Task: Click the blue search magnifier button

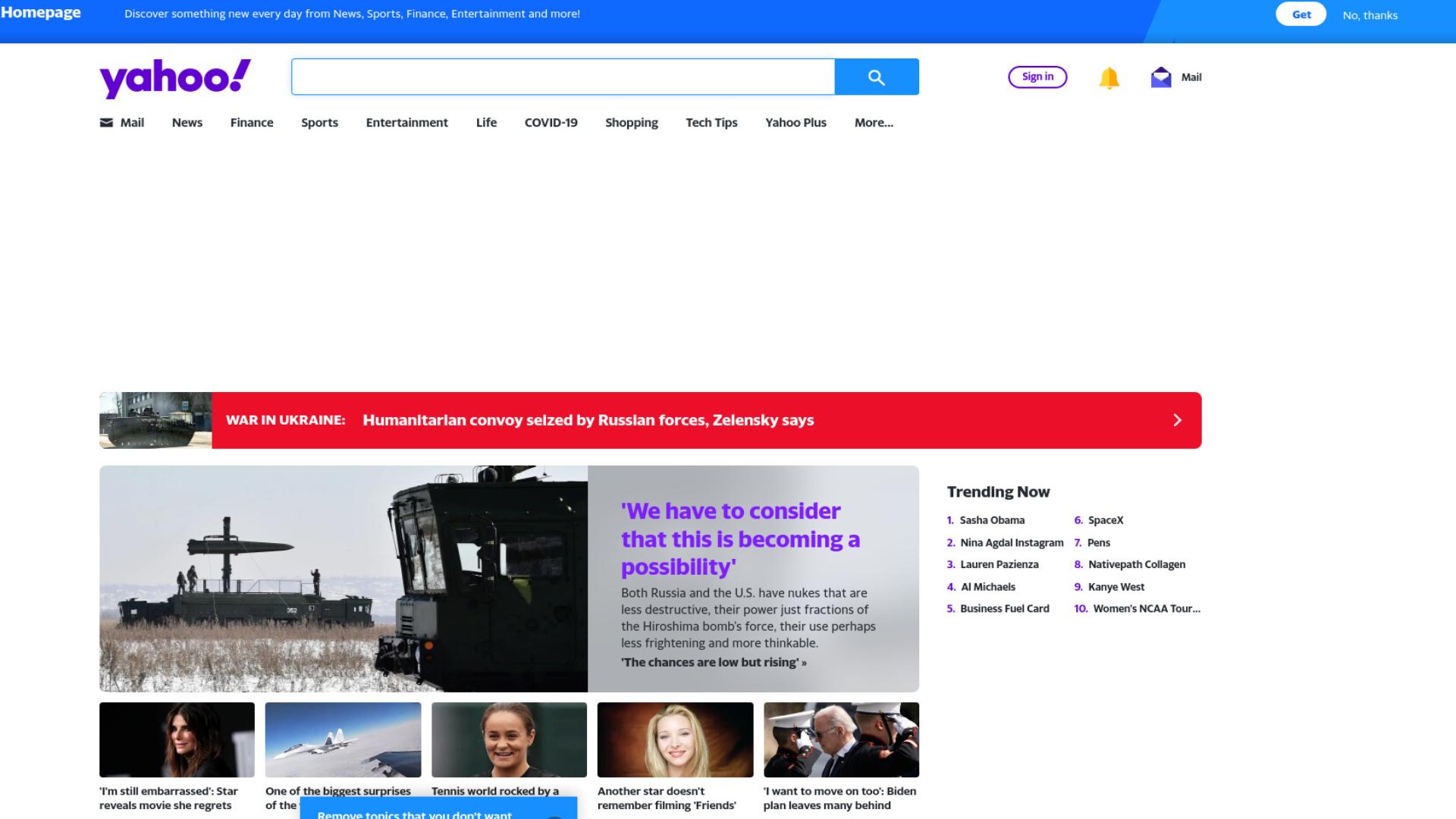Action: 877,77
